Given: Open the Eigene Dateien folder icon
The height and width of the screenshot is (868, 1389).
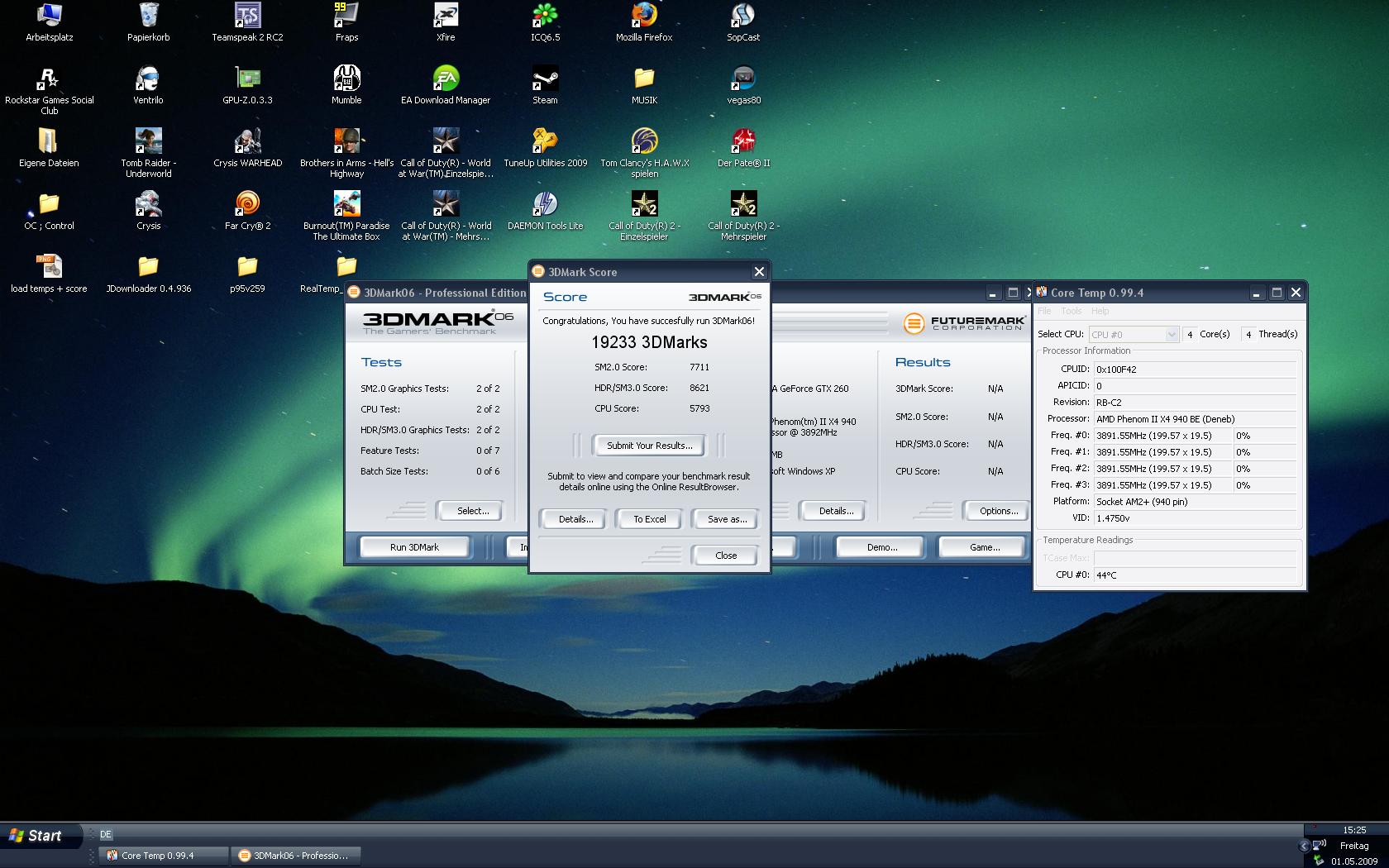Looking at the screenshot, I should (x=49, y=147).
